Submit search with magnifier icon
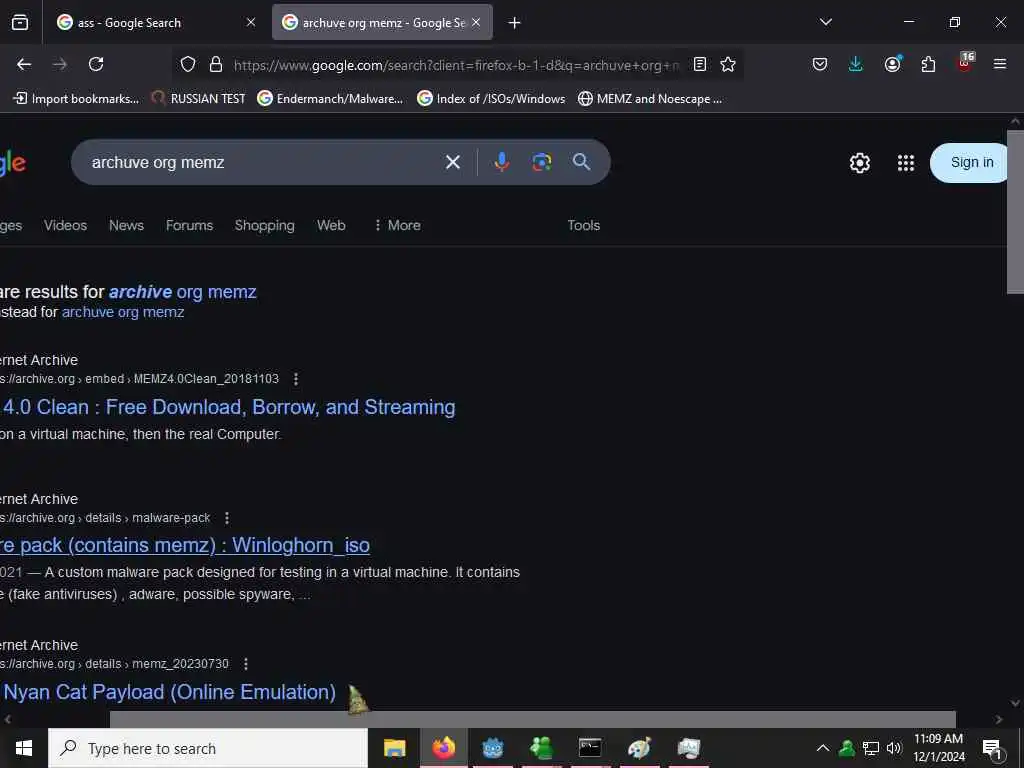Image resolution: width=1024 pixels, height=768 pixels. [581, 162]
